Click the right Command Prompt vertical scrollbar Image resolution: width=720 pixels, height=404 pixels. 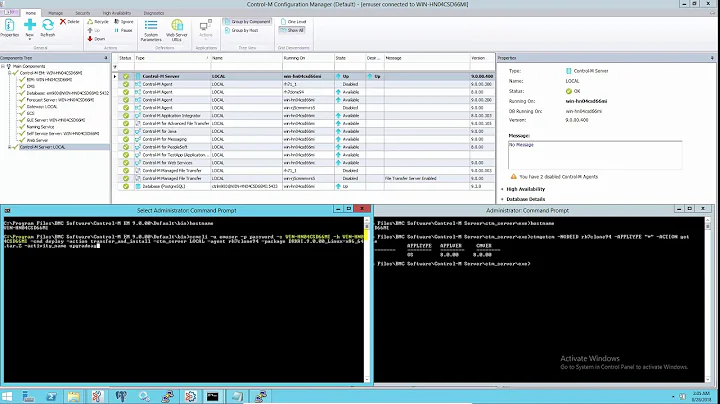708,300
